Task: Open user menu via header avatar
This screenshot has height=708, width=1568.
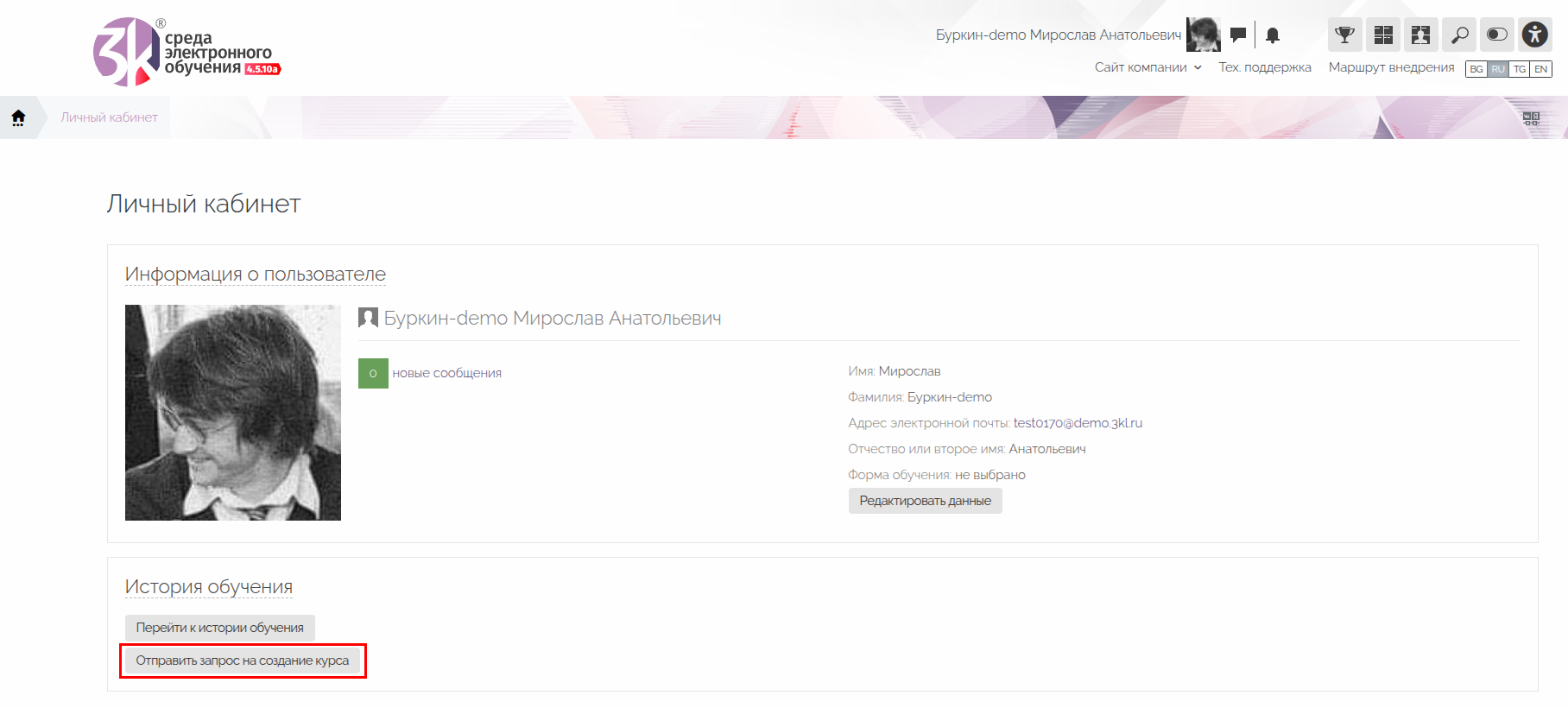Action: point(1203,35)
